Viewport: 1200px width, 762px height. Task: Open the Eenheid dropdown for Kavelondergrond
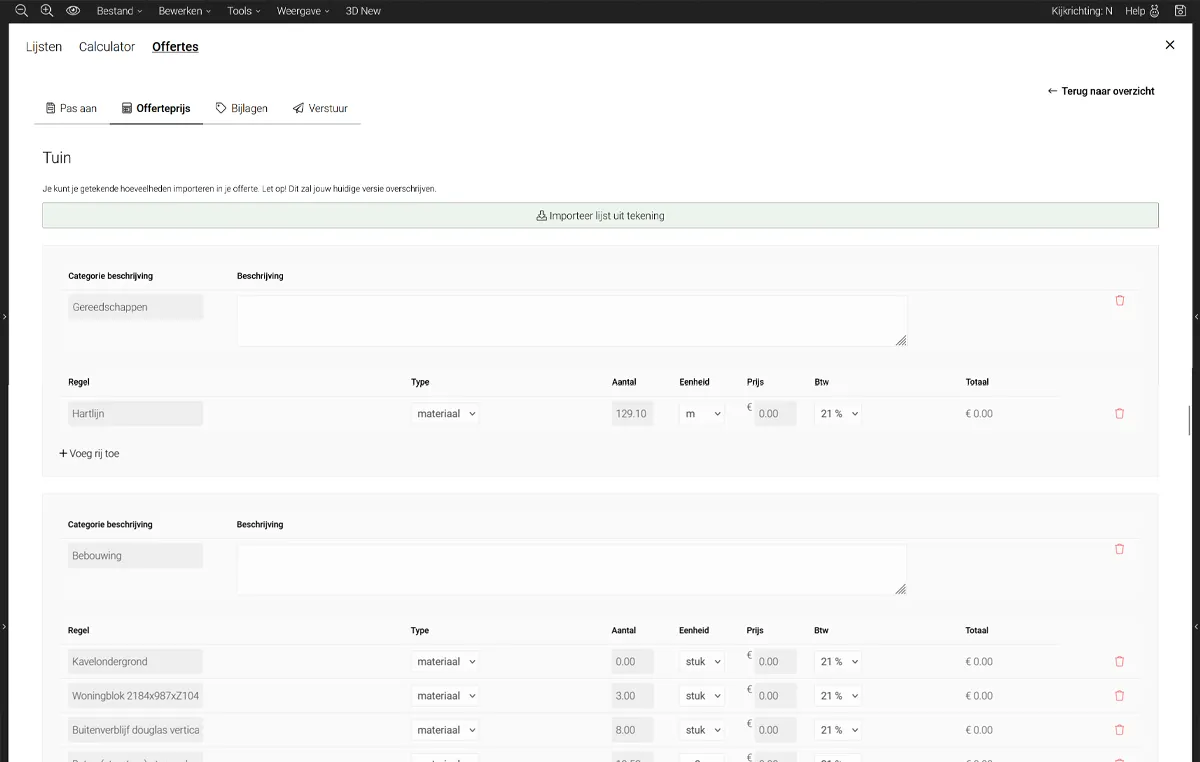tap(701, 661)
